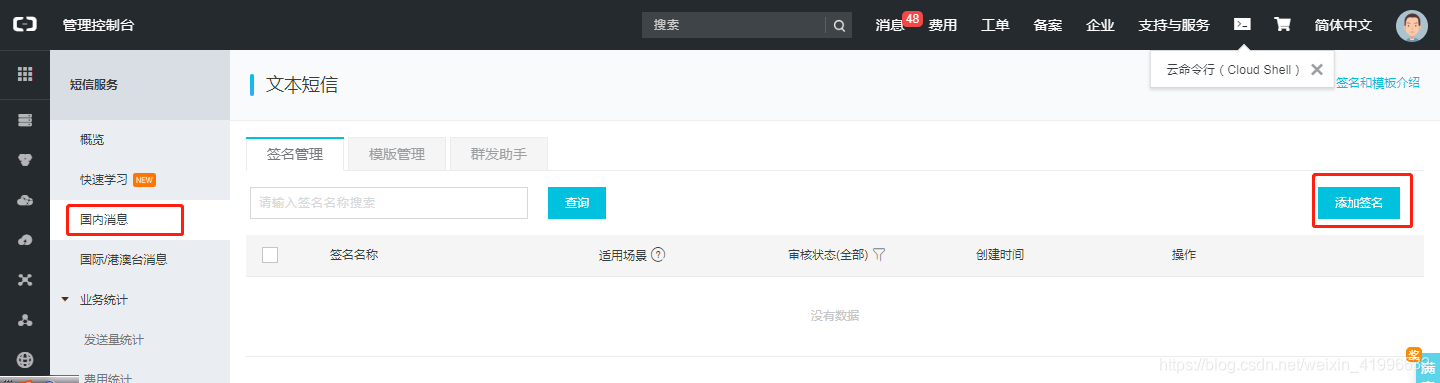Click the 短信服务 sidebar heading

(94, 85)
